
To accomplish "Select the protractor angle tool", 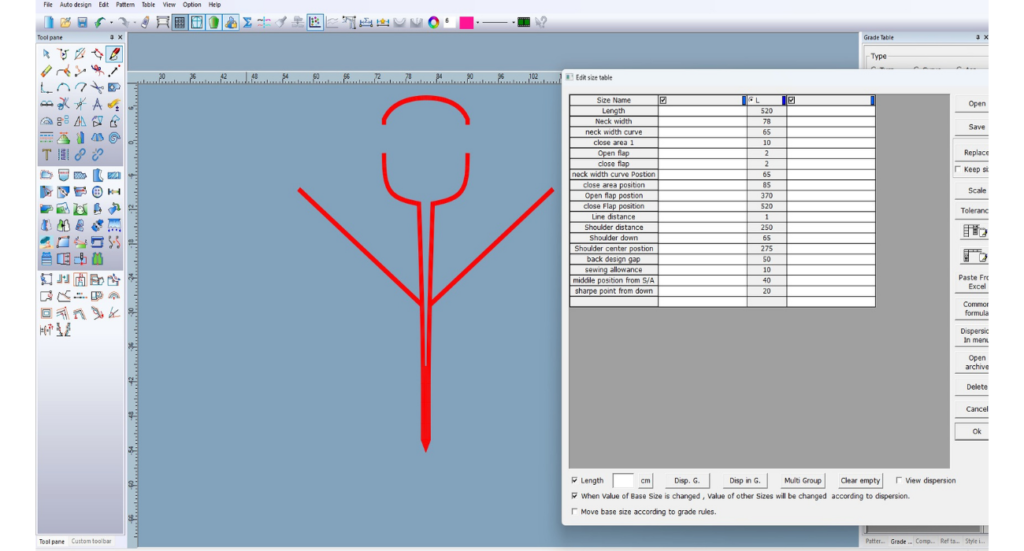I will [x=46, y=121].
